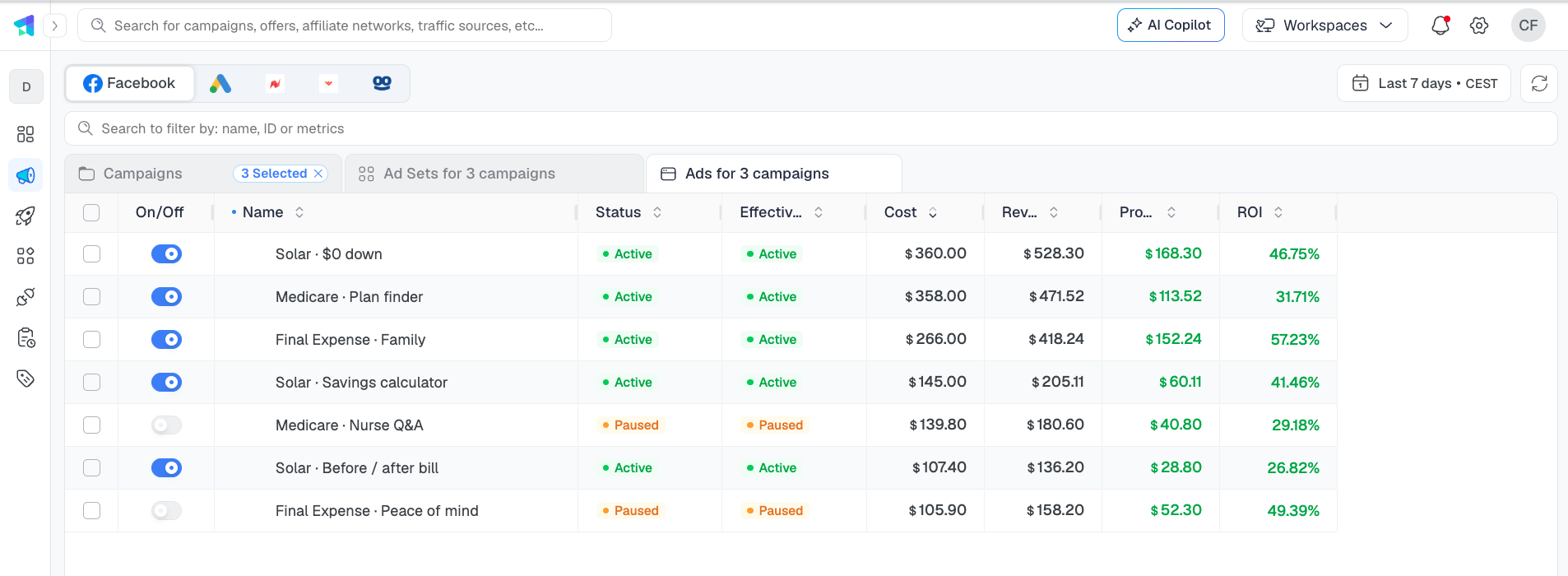Enable the Medicare · Nurse Q&A toggle
This screenshot has width=1568, height=576.
[x=166, y=425]
